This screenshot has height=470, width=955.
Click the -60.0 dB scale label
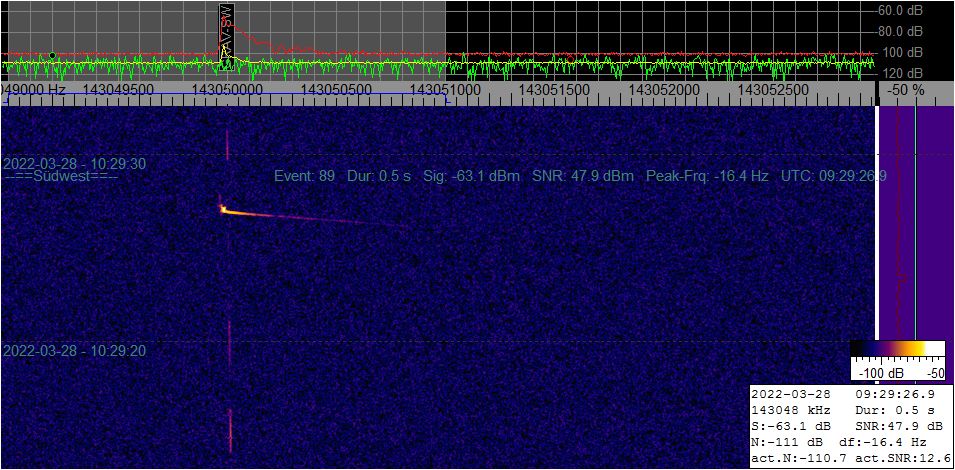click(x=900, y=10)
